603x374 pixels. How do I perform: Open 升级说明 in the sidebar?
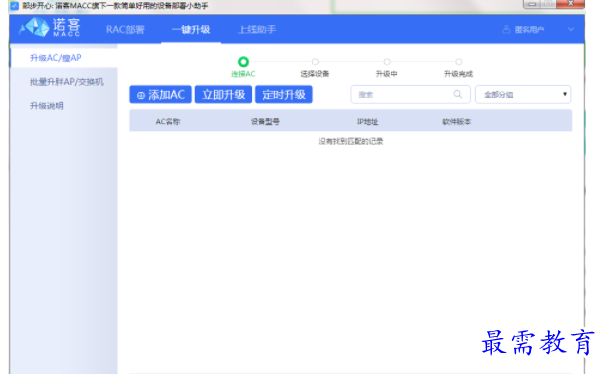[47, 106]
